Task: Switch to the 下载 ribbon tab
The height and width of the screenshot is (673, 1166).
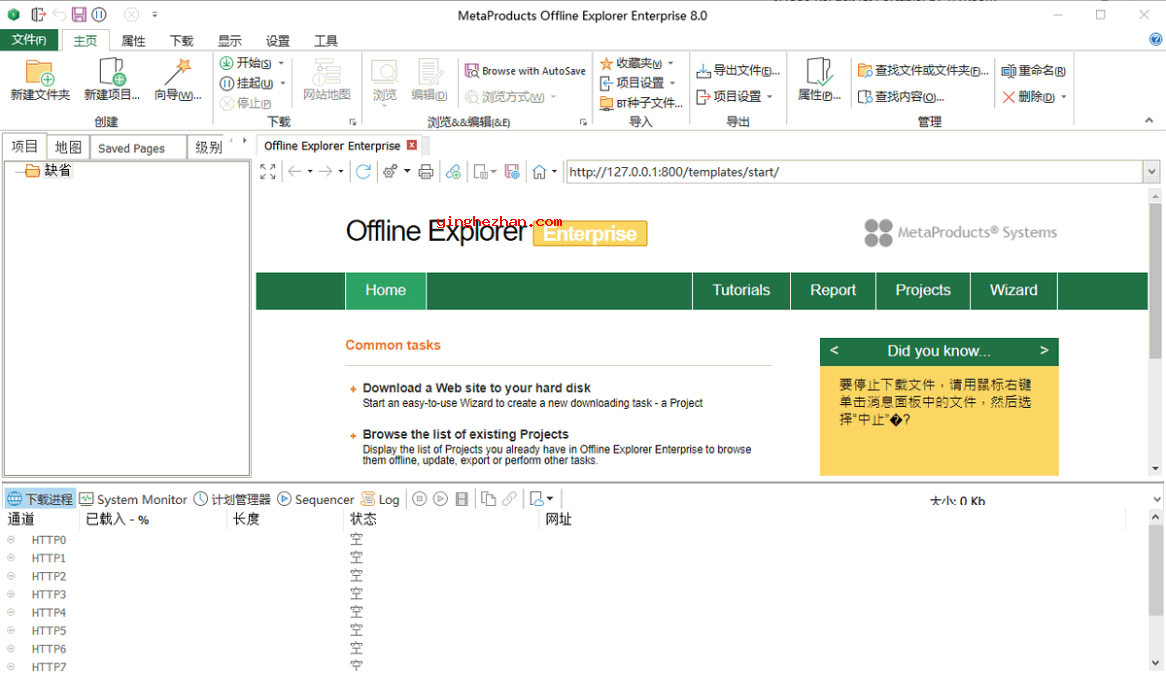Action: click(x=181, y=41)
